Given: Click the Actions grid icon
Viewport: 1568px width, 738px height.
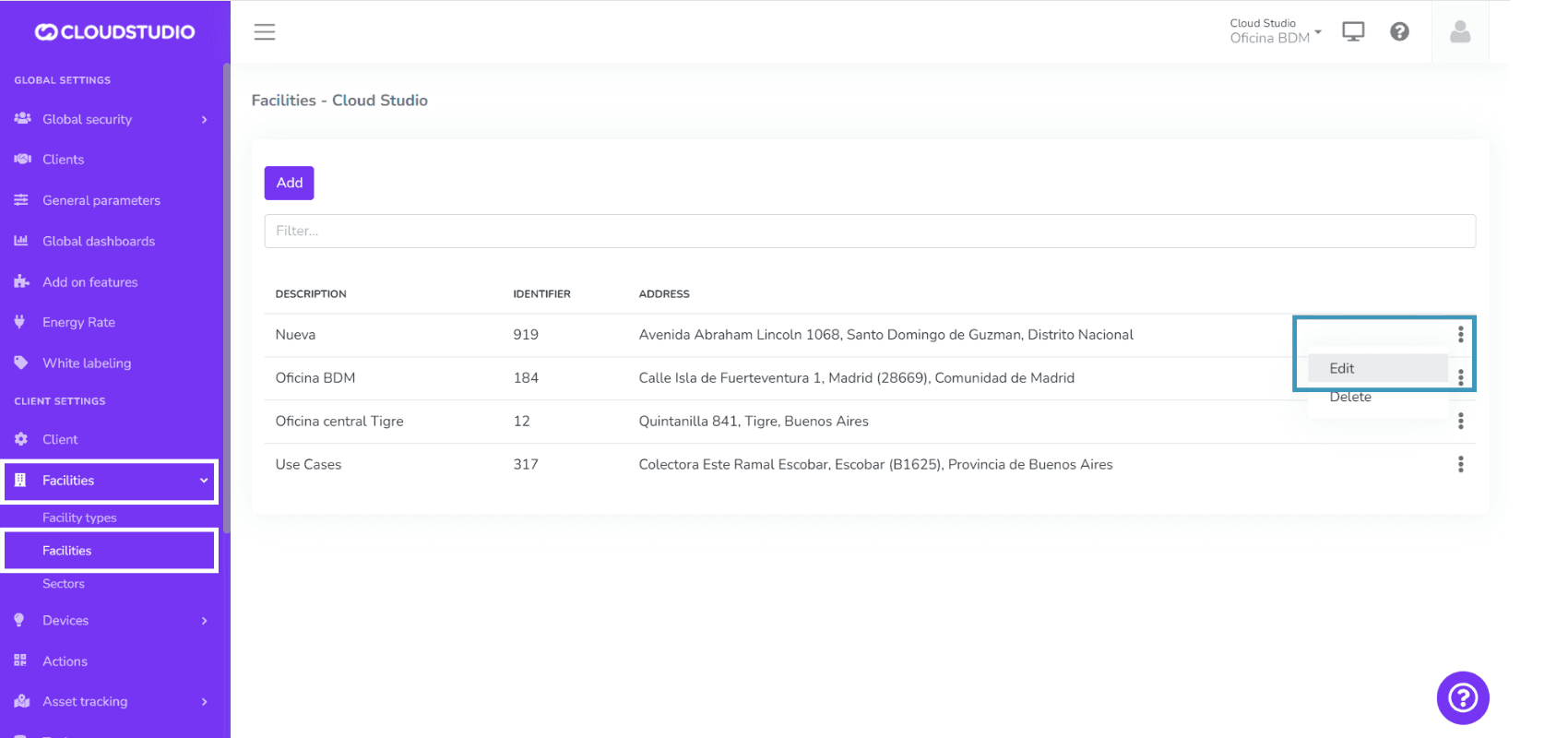Looking at the screenshot, I should [20, 661].
